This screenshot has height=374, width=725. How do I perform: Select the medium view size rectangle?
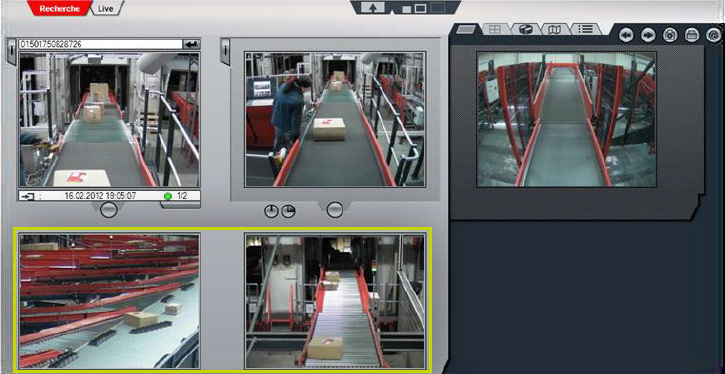[420, 8]
